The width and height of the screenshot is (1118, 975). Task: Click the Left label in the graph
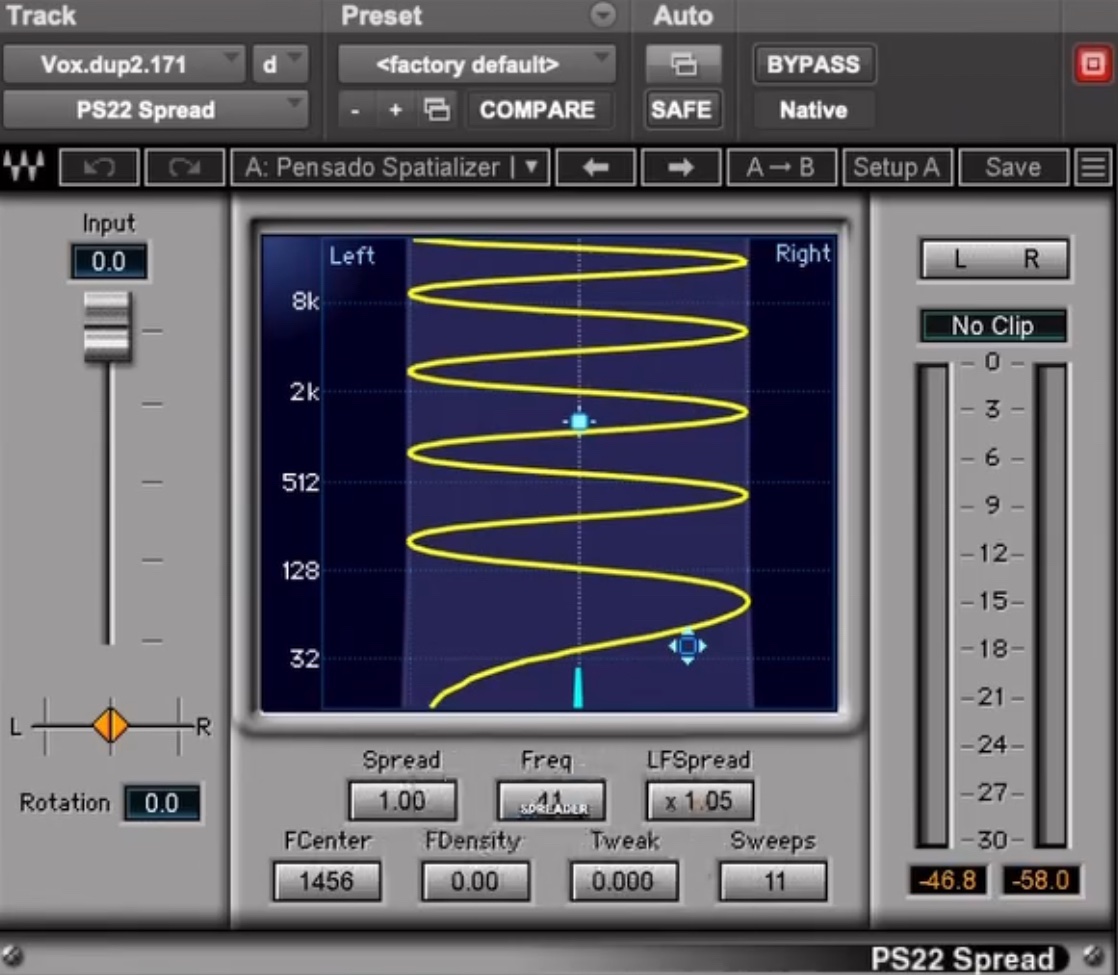[352, 255]
